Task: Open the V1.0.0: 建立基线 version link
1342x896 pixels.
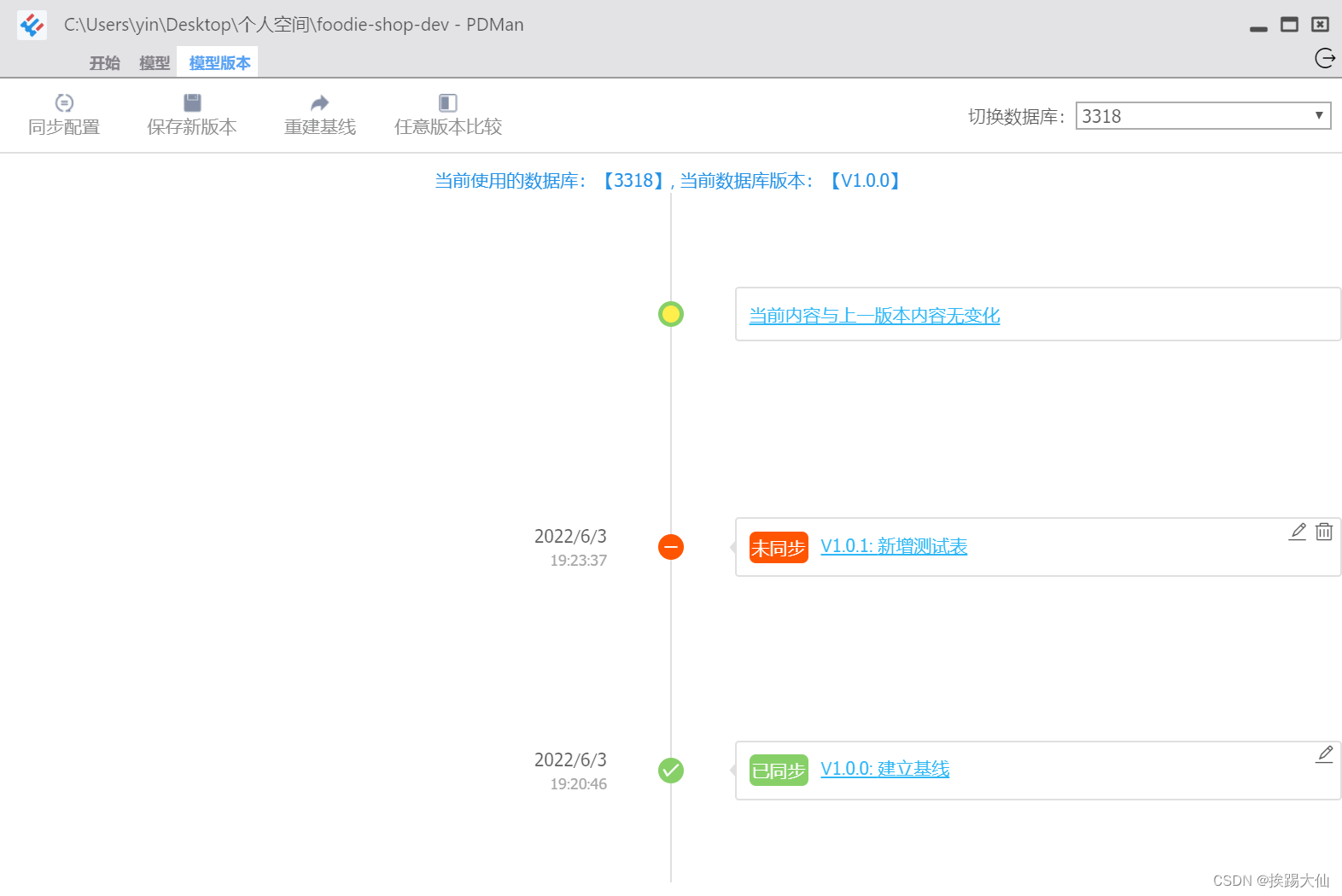Action: (x=885, y=769)
